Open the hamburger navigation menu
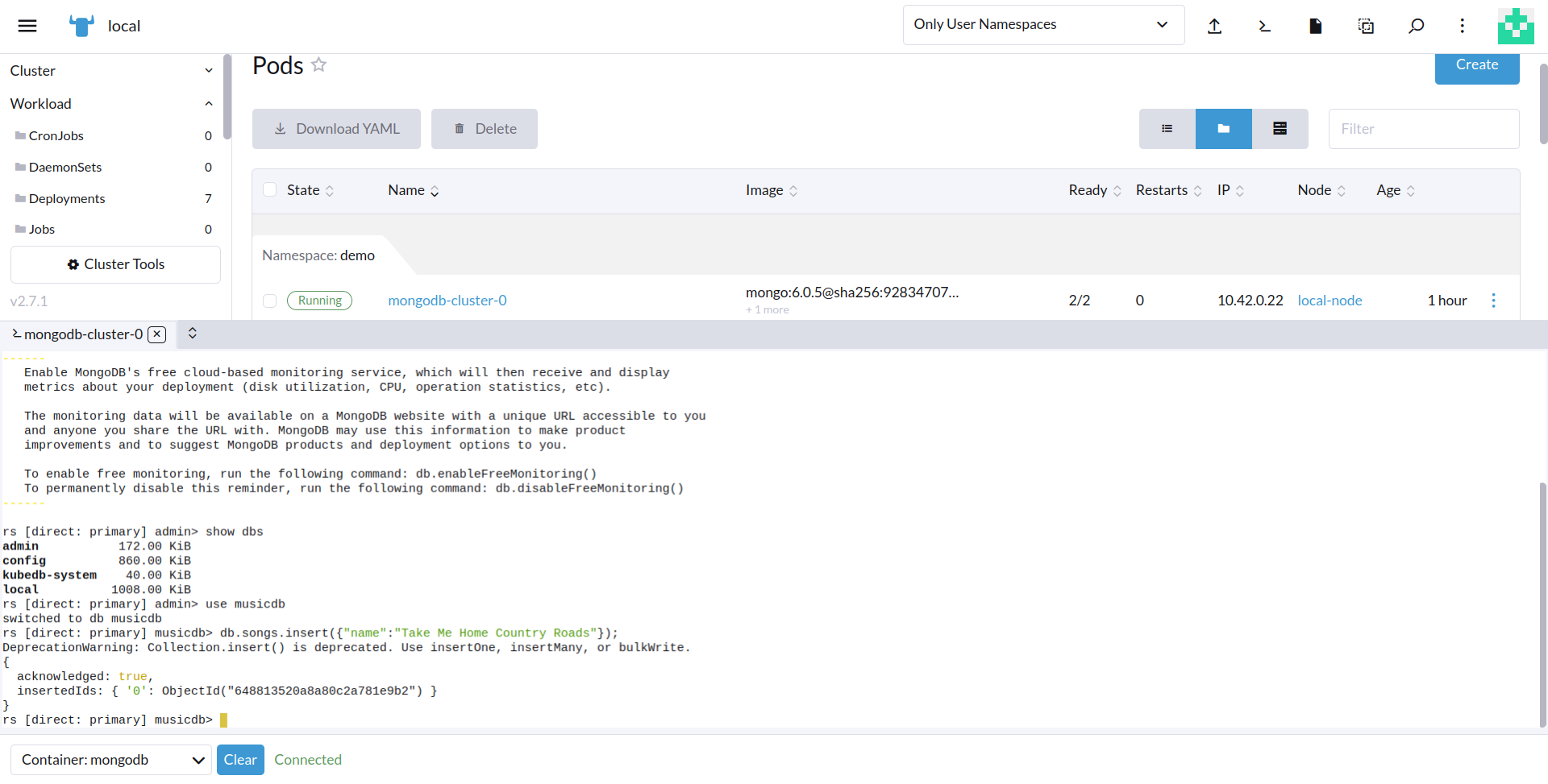 point(27,26)
